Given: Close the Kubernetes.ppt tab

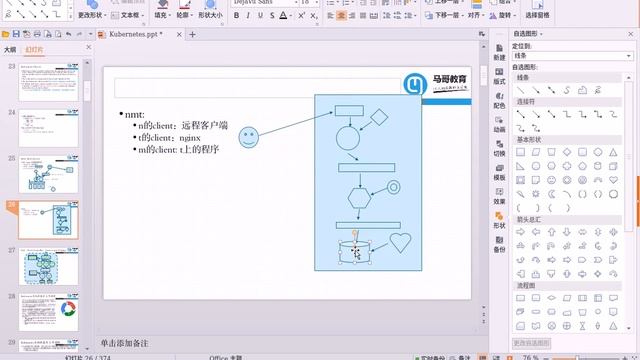Looking at the screenshot, I should point(179,35).
